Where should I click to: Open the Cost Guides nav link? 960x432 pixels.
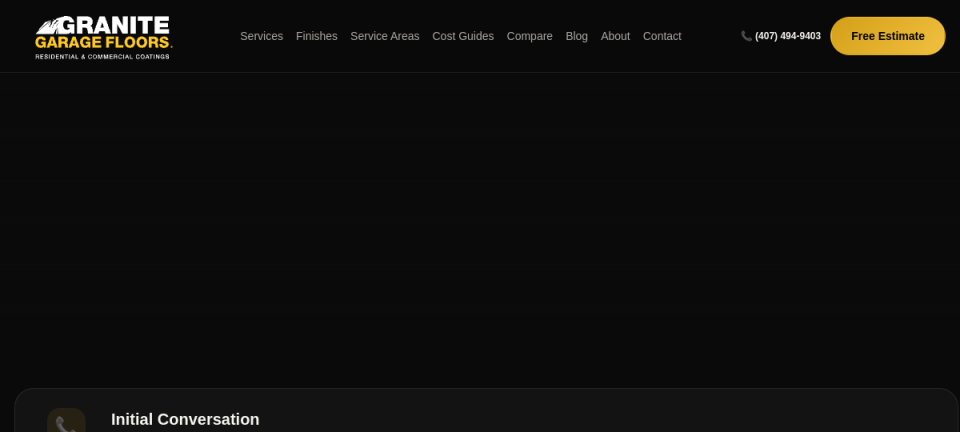tap(463, 36)
